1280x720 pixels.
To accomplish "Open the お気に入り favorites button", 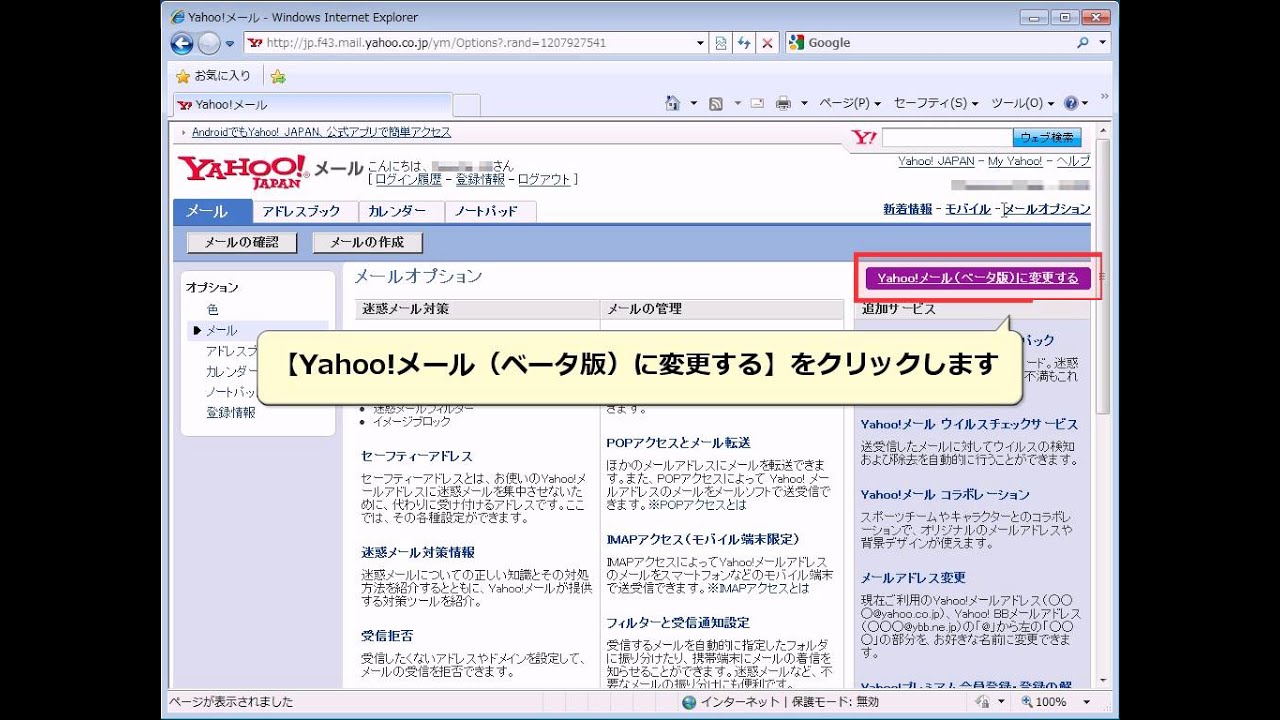I will (x=213, y=76).
